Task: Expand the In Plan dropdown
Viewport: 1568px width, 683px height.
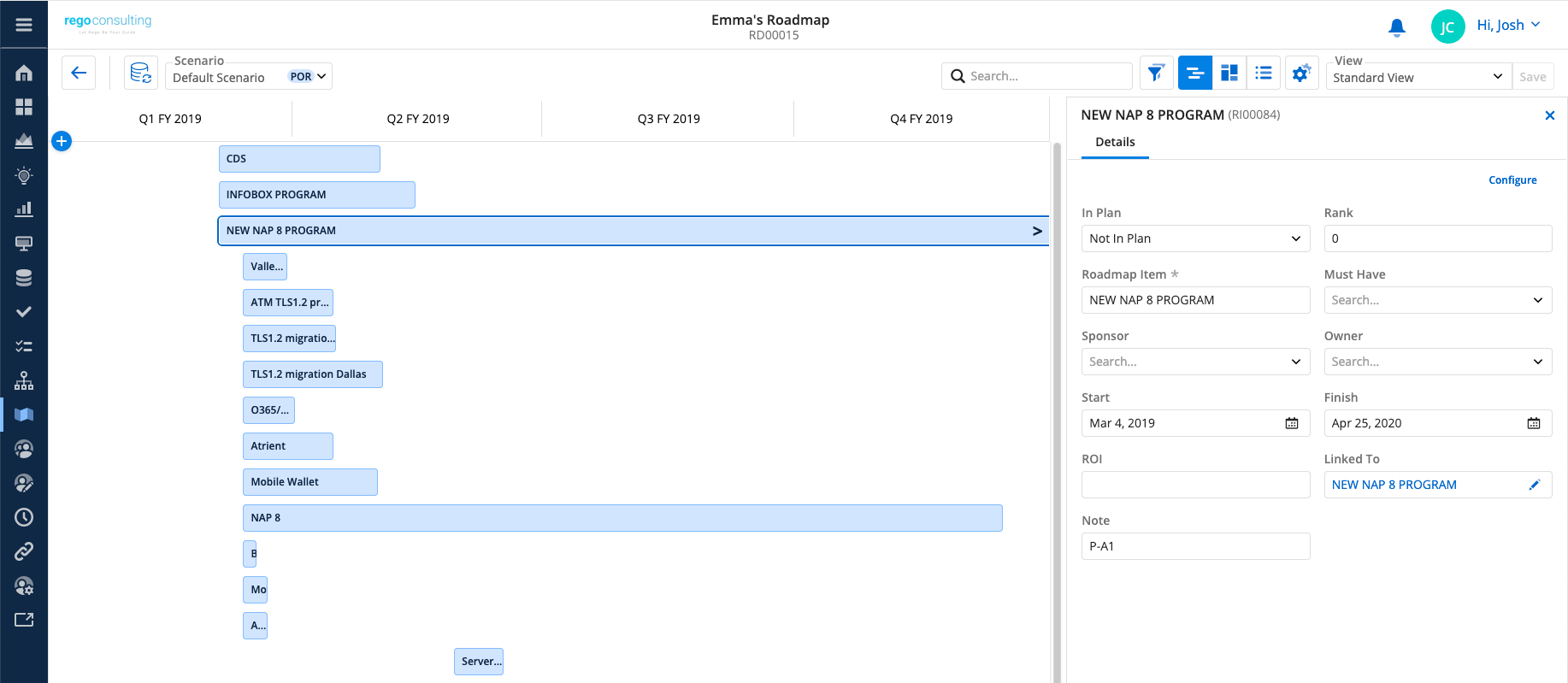Action: (1195, 238)
